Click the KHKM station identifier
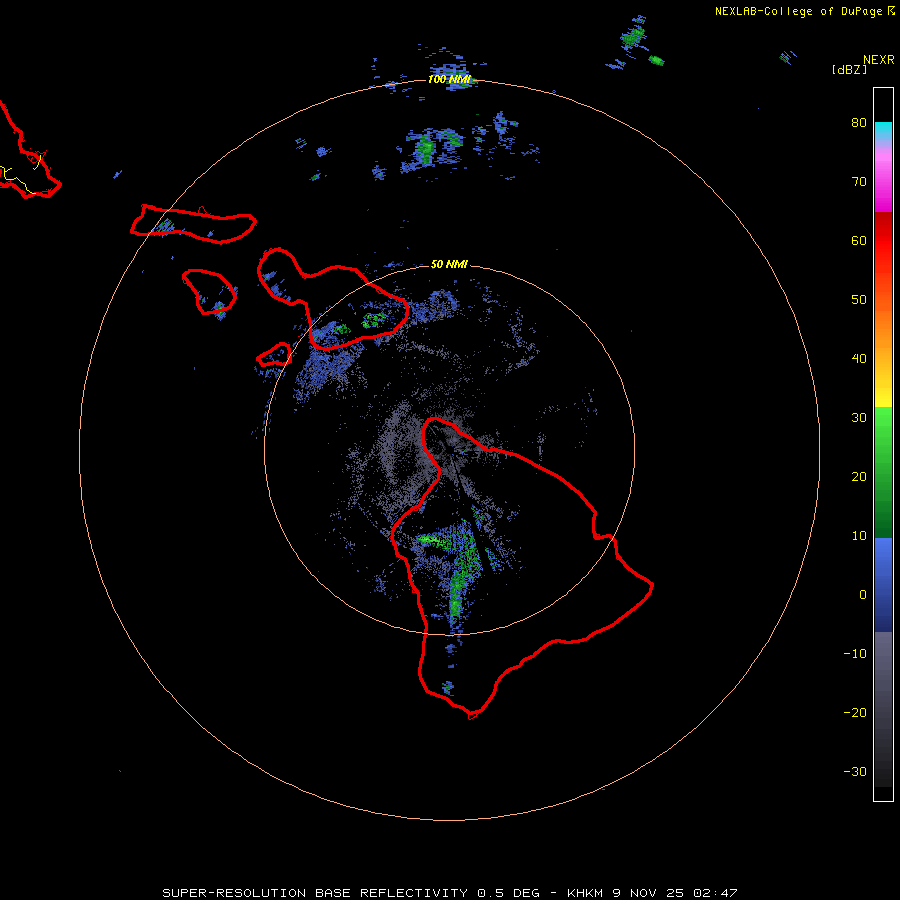This screenshot has height=900, width=900. pyautogui.click(x=585, y=893)
